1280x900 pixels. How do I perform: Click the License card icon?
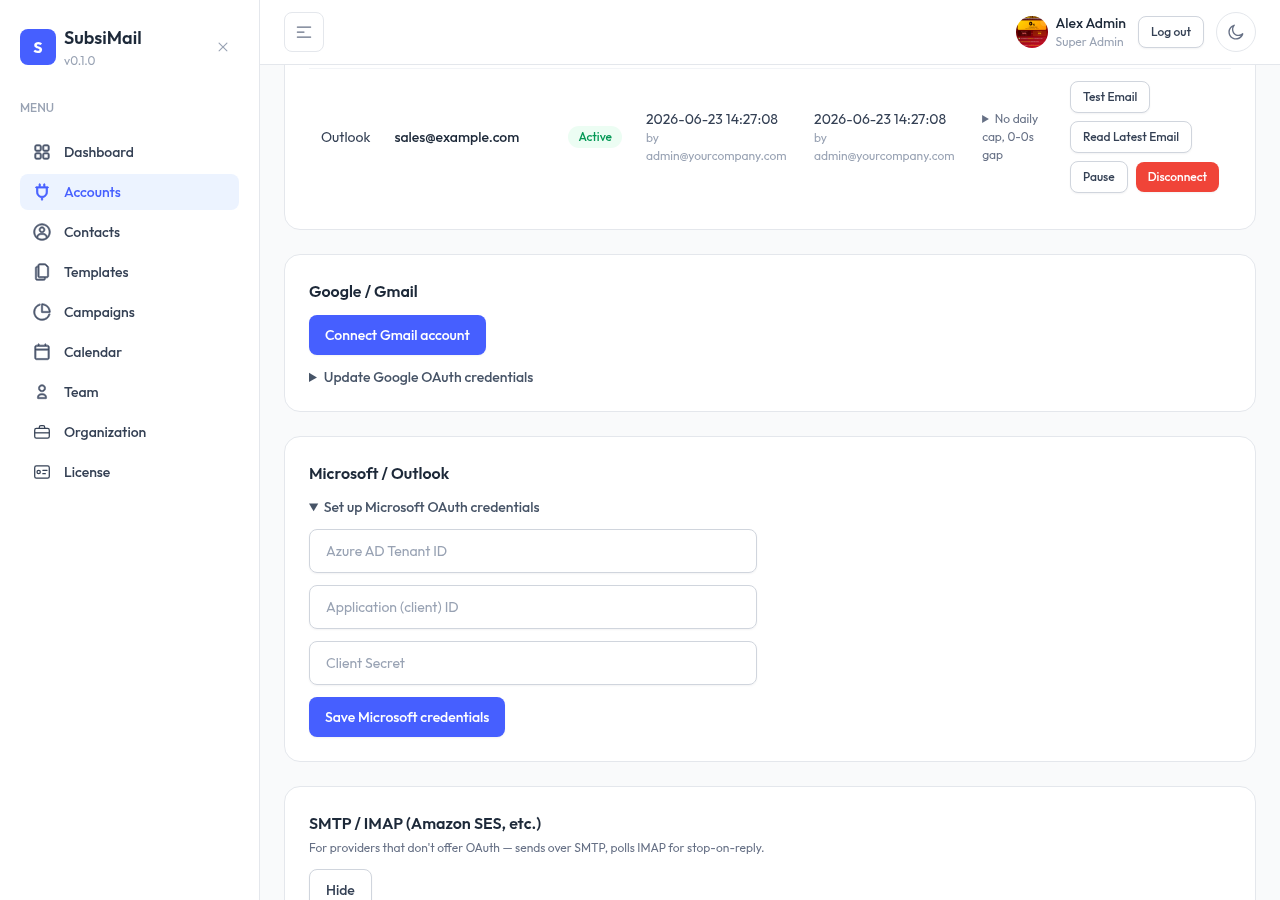pyautogui.click(x=42, y=472)
